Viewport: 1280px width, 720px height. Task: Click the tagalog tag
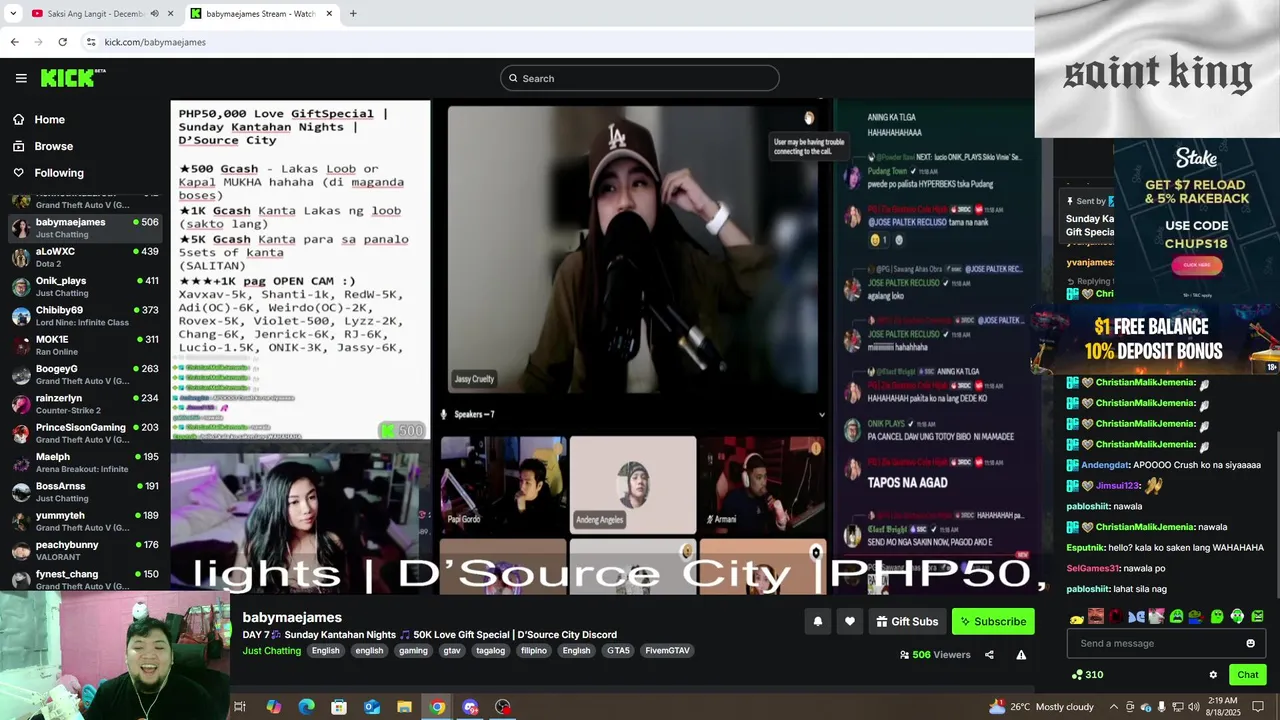tap(490, 651)
